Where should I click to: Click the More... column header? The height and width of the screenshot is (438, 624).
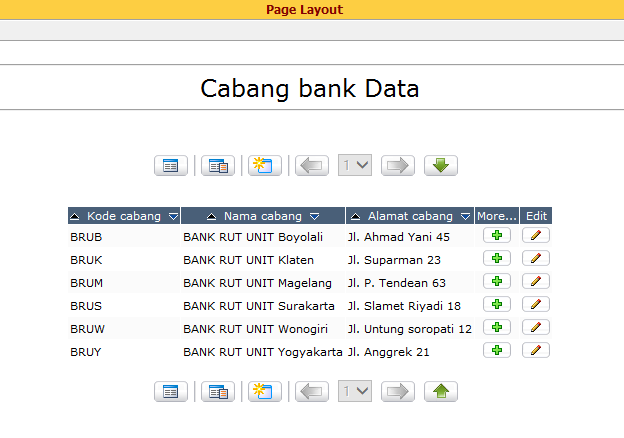pos(497,216)
